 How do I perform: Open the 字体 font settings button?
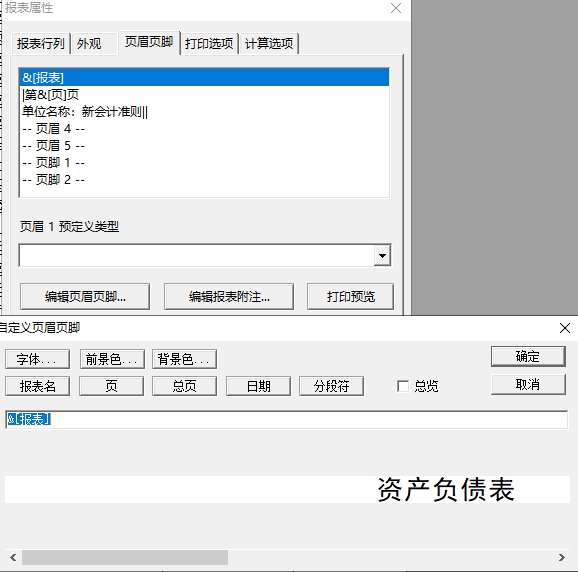pyautogui.click(x=37, y=359)
